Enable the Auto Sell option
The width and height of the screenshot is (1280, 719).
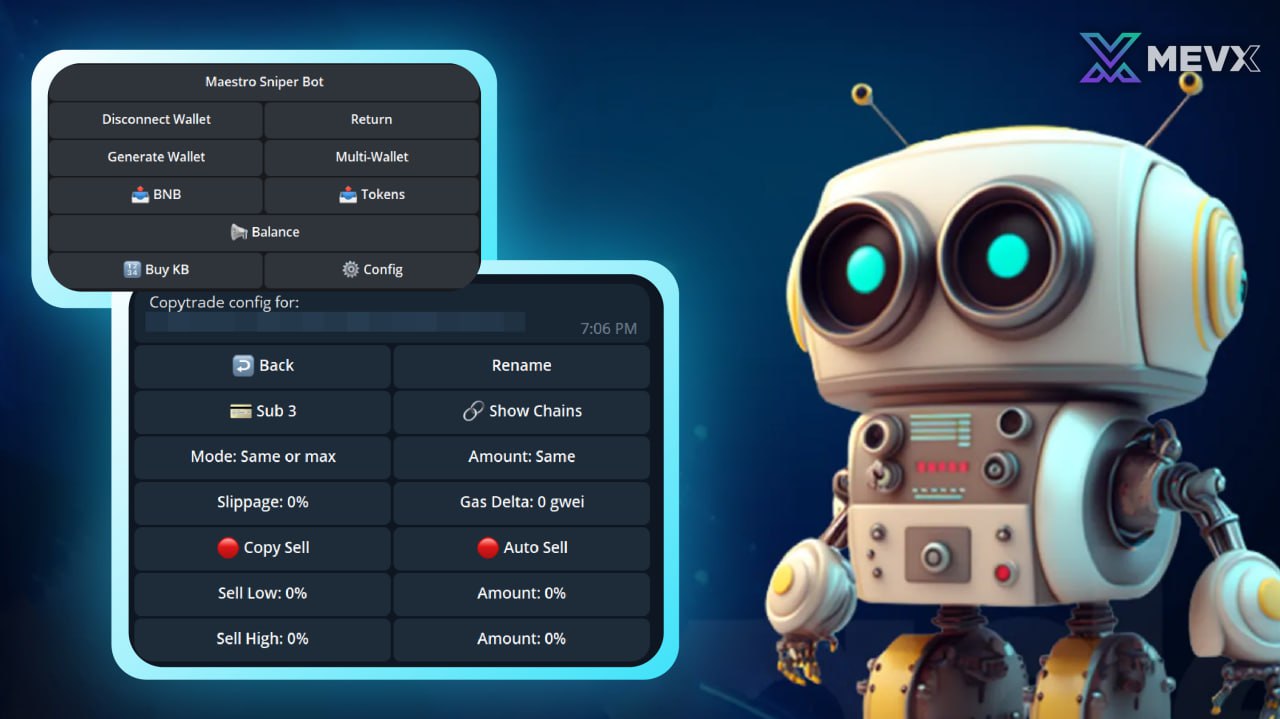[521, 548]
